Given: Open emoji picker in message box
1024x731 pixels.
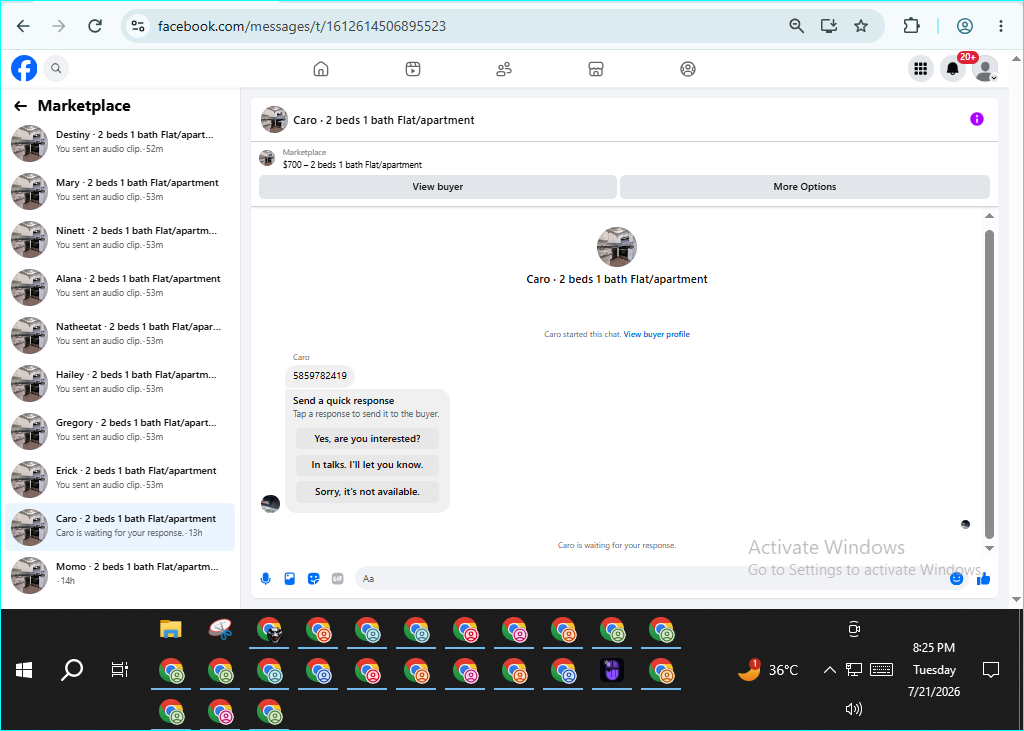Looking at the screenshot, I should point(957,579).
